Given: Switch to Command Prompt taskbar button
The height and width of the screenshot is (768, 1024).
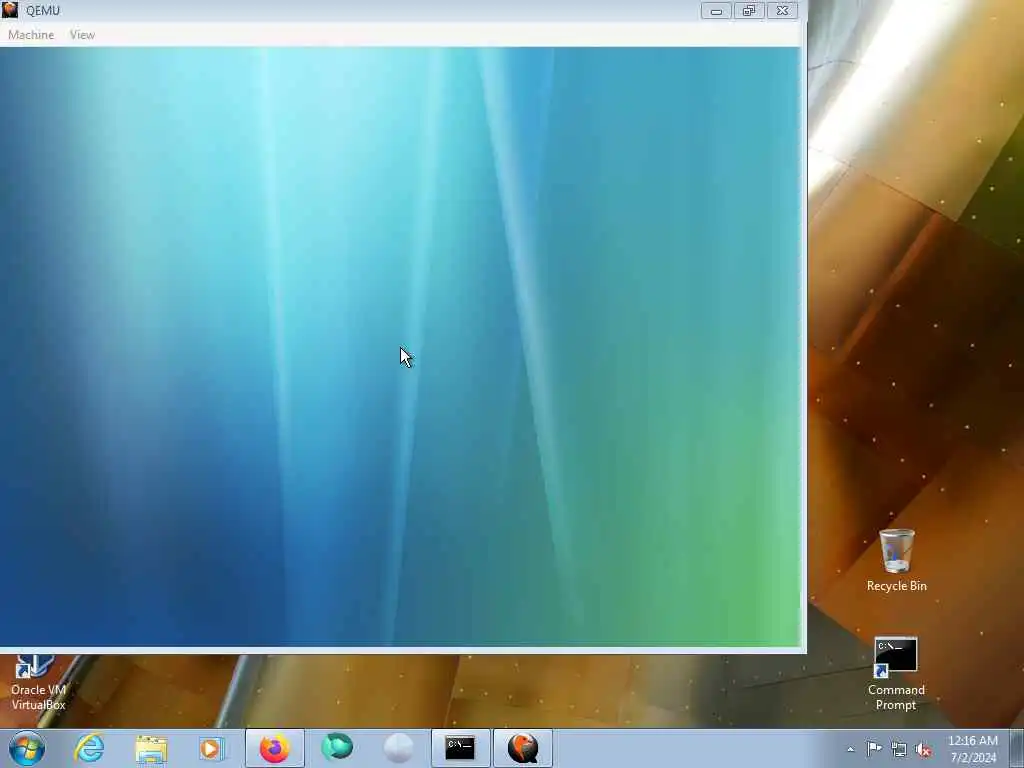Looking at the screenshot, I should coord(460,748).
